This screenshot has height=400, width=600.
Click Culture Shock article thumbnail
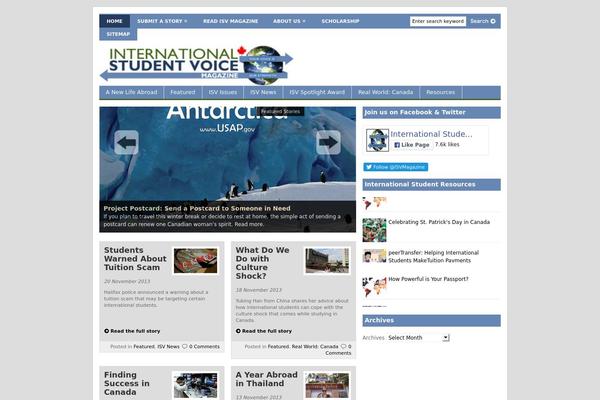tap(327, 261)
